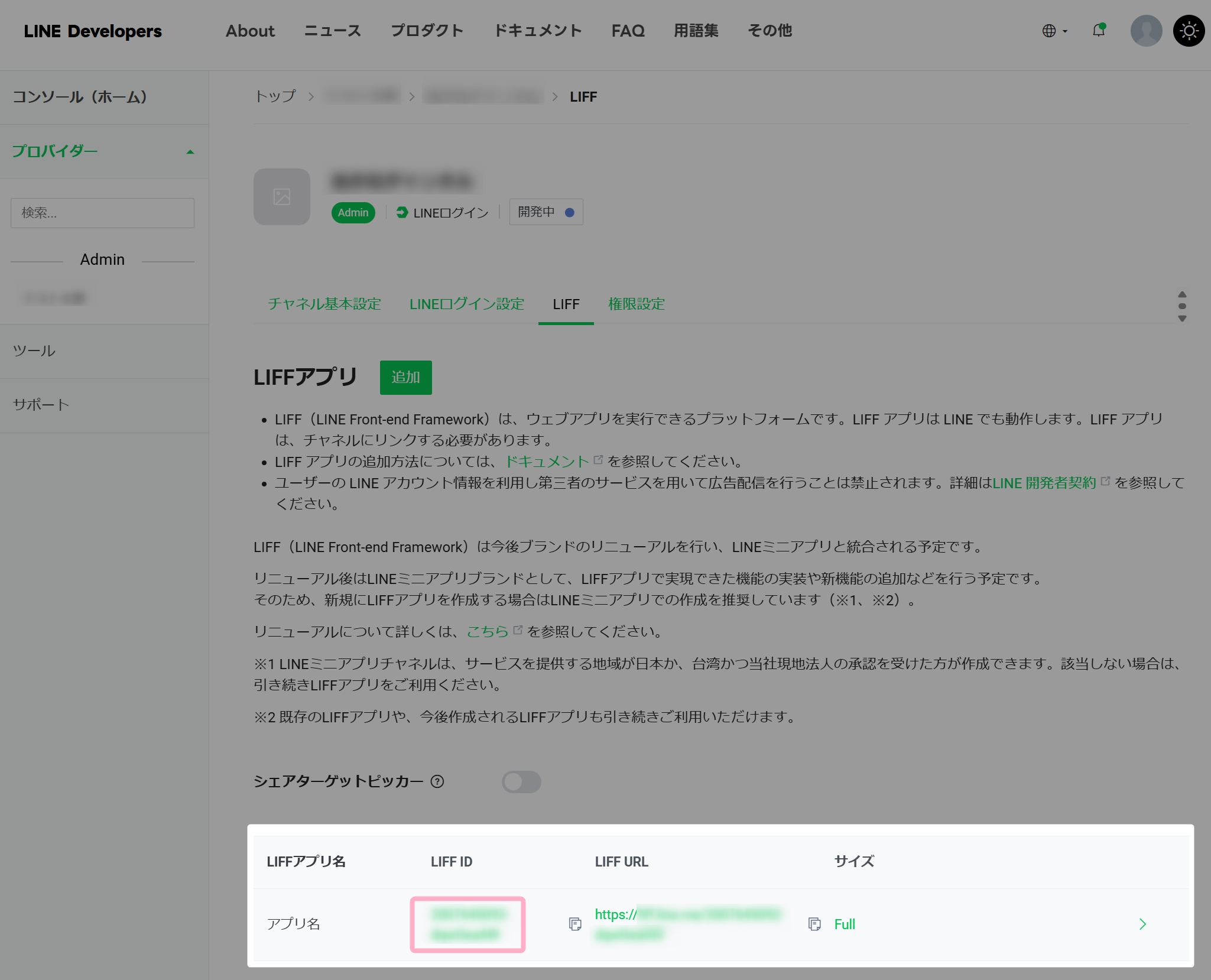The image size is (1211, 980).
Task: Switch to 権限設定 tab
Action: (637, 304)
